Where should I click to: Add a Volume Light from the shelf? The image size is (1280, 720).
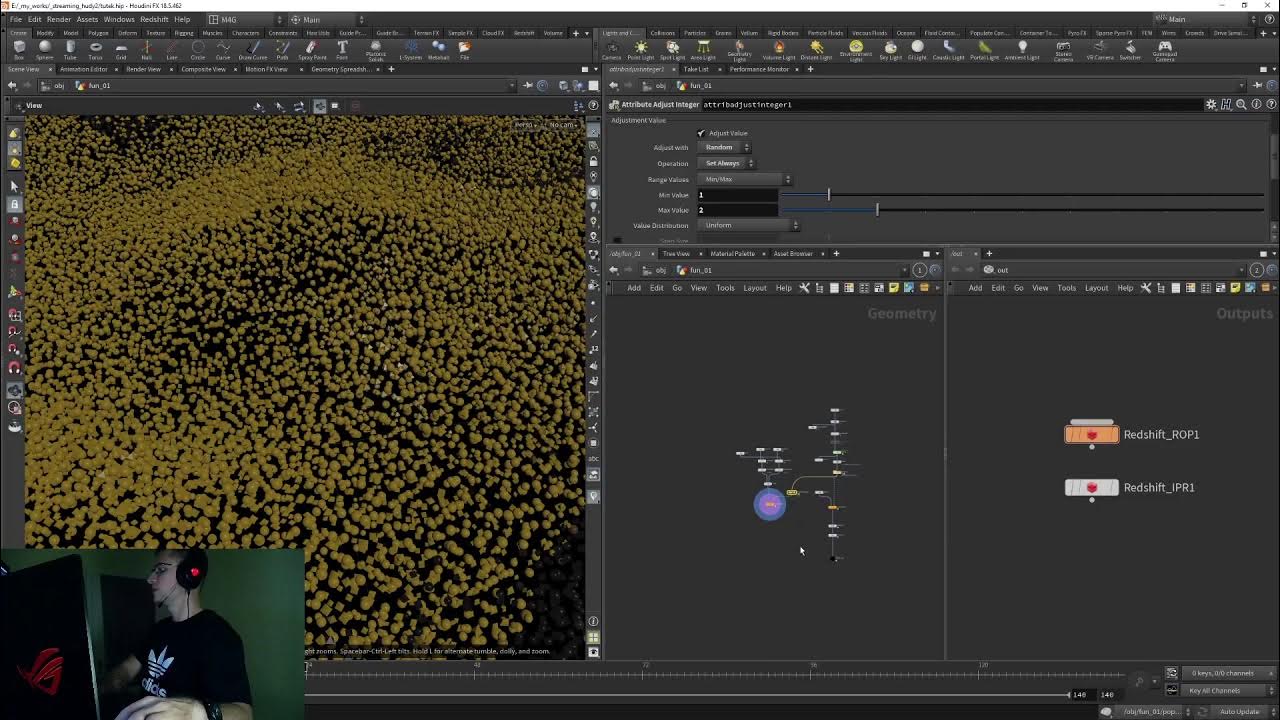[779, 49]
